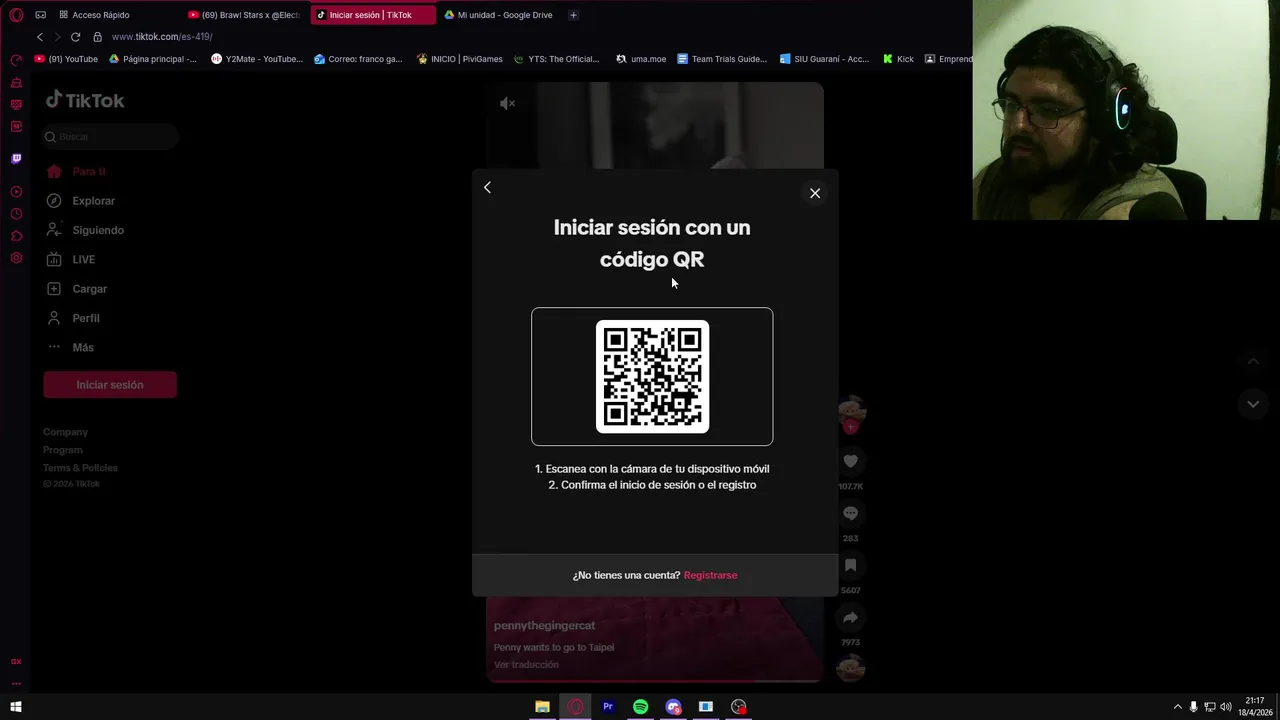This screenshot has height=720, width=1280.
Task: Focus the address bar URL
Action: point(162,37)
